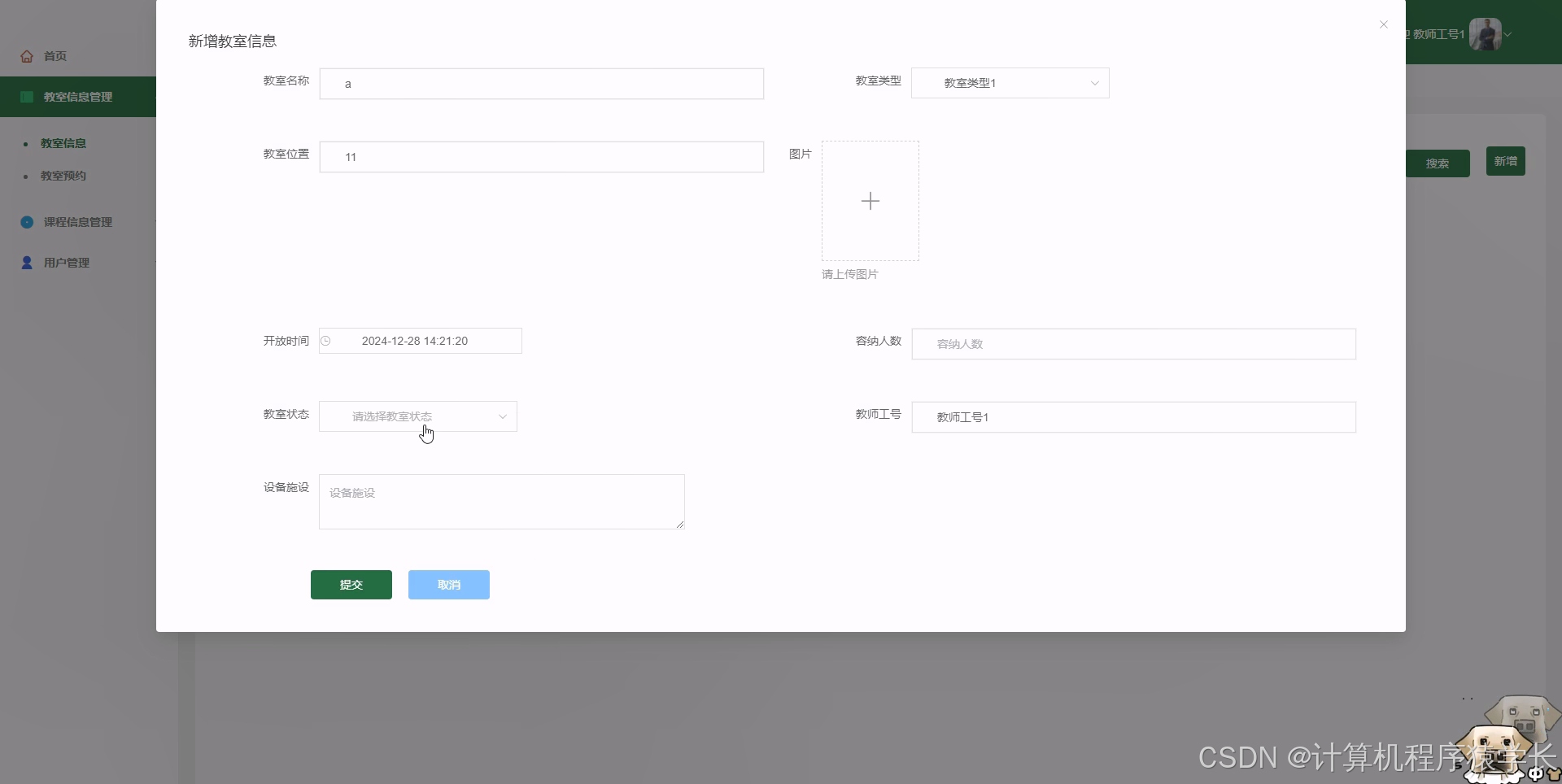Click the plus icon to upload image
This screenshot has height=784, width=1562.
click(x=870, y=201)
